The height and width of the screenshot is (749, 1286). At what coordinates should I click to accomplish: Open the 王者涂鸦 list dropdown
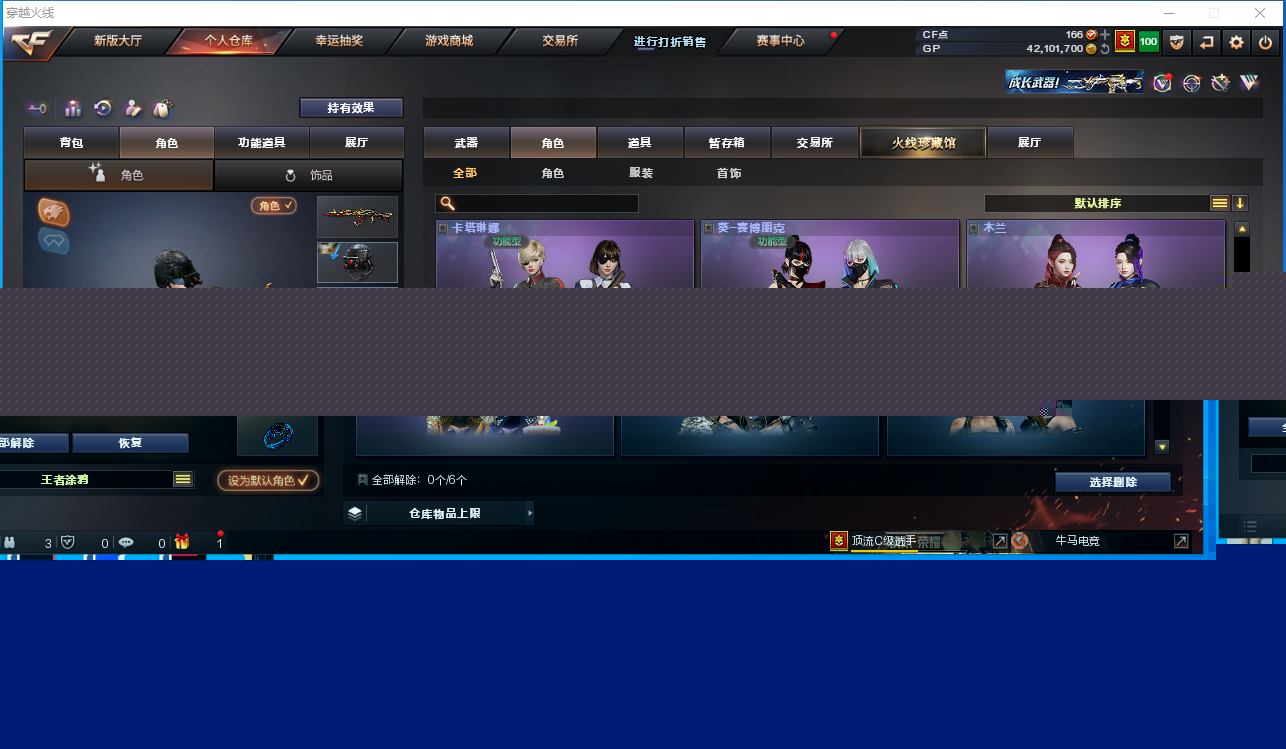tap(183, 480)
